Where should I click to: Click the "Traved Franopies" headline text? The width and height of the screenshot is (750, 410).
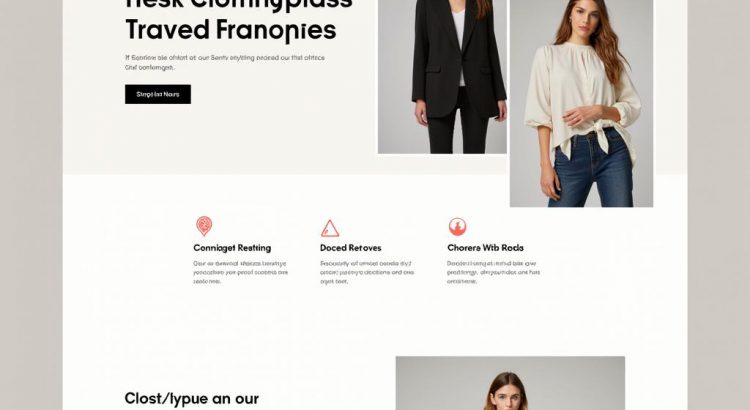(231, 30)
